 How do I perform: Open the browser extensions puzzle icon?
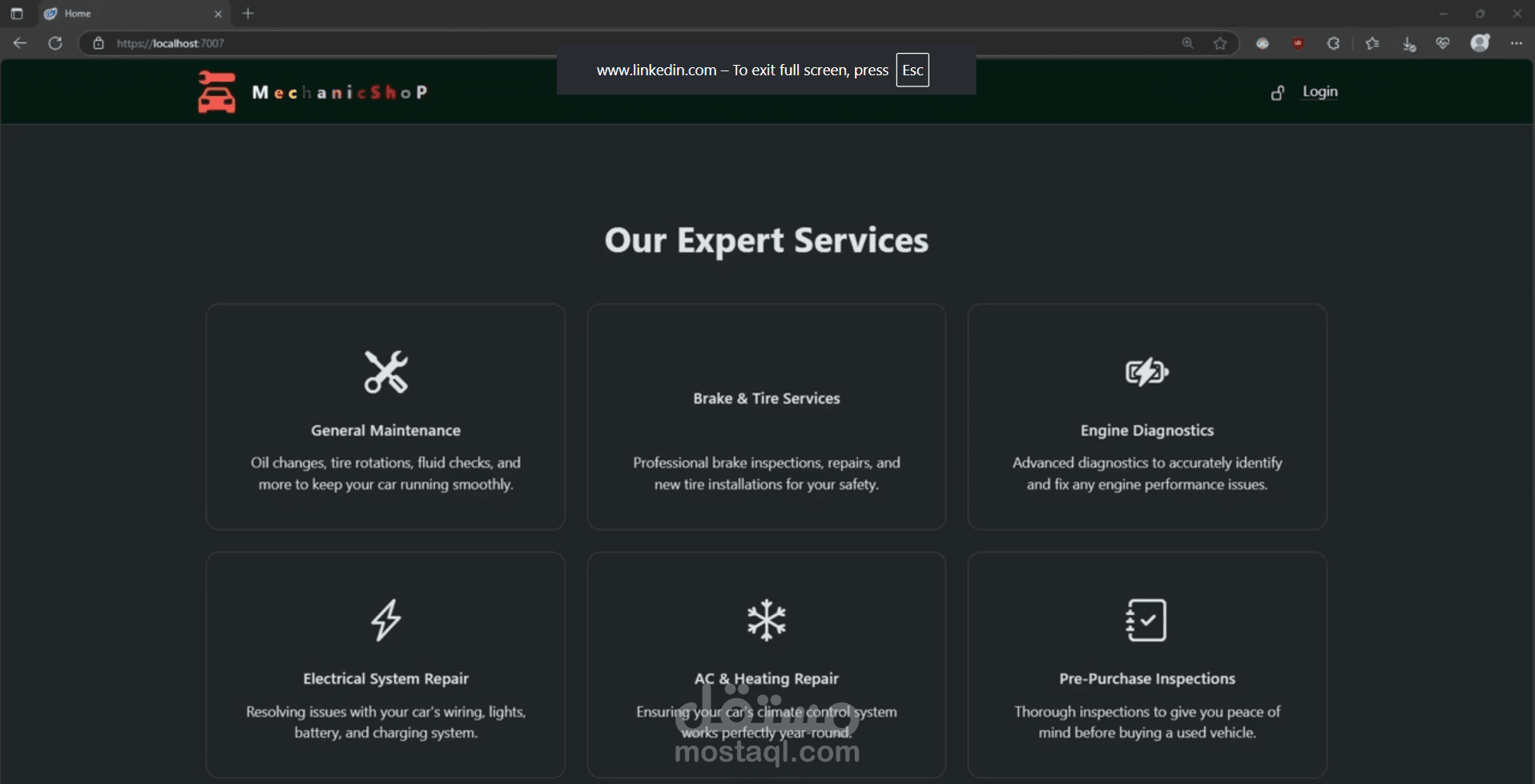click(1334, 43)
